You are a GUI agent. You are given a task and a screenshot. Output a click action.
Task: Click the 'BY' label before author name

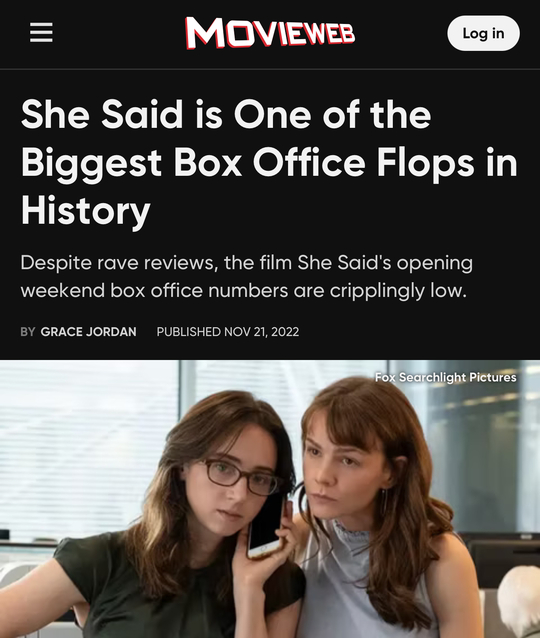[28, 332]
